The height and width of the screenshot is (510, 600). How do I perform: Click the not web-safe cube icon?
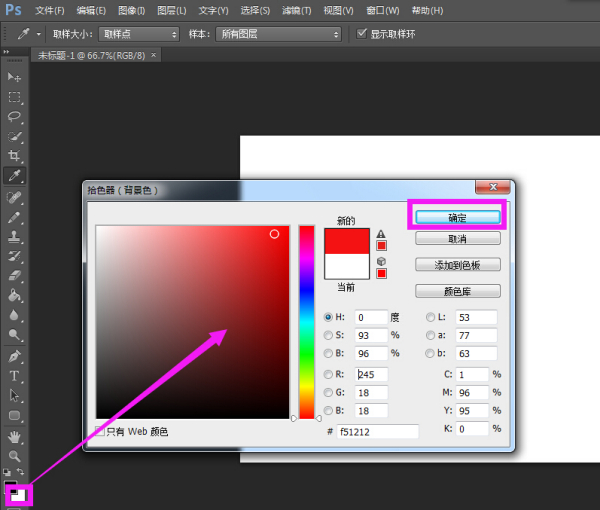point(381,261)
